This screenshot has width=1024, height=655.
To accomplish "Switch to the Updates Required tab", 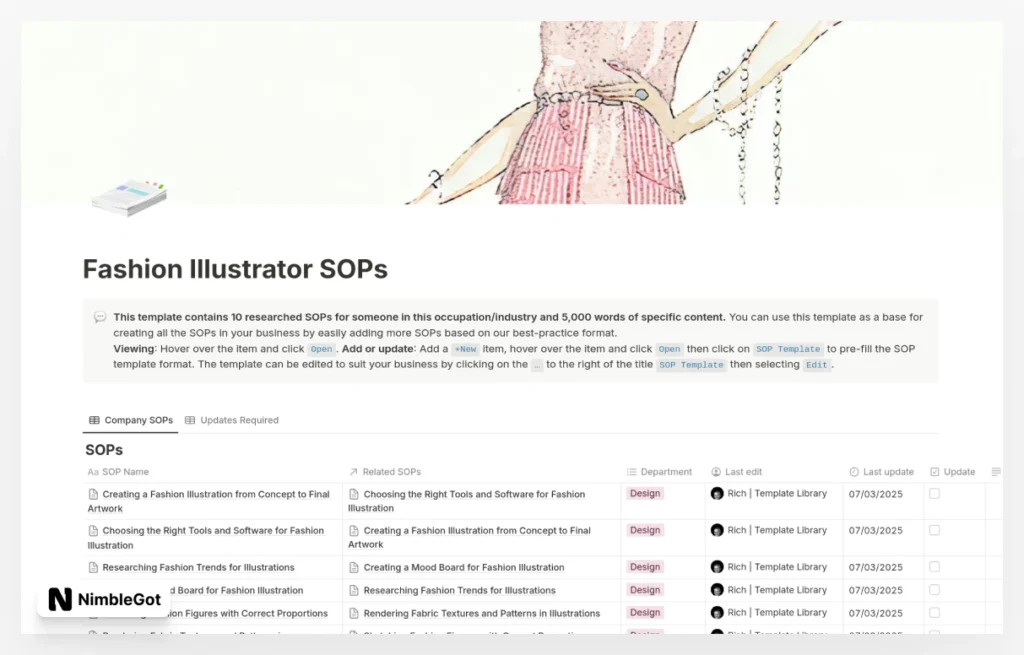I will point(232,420).
